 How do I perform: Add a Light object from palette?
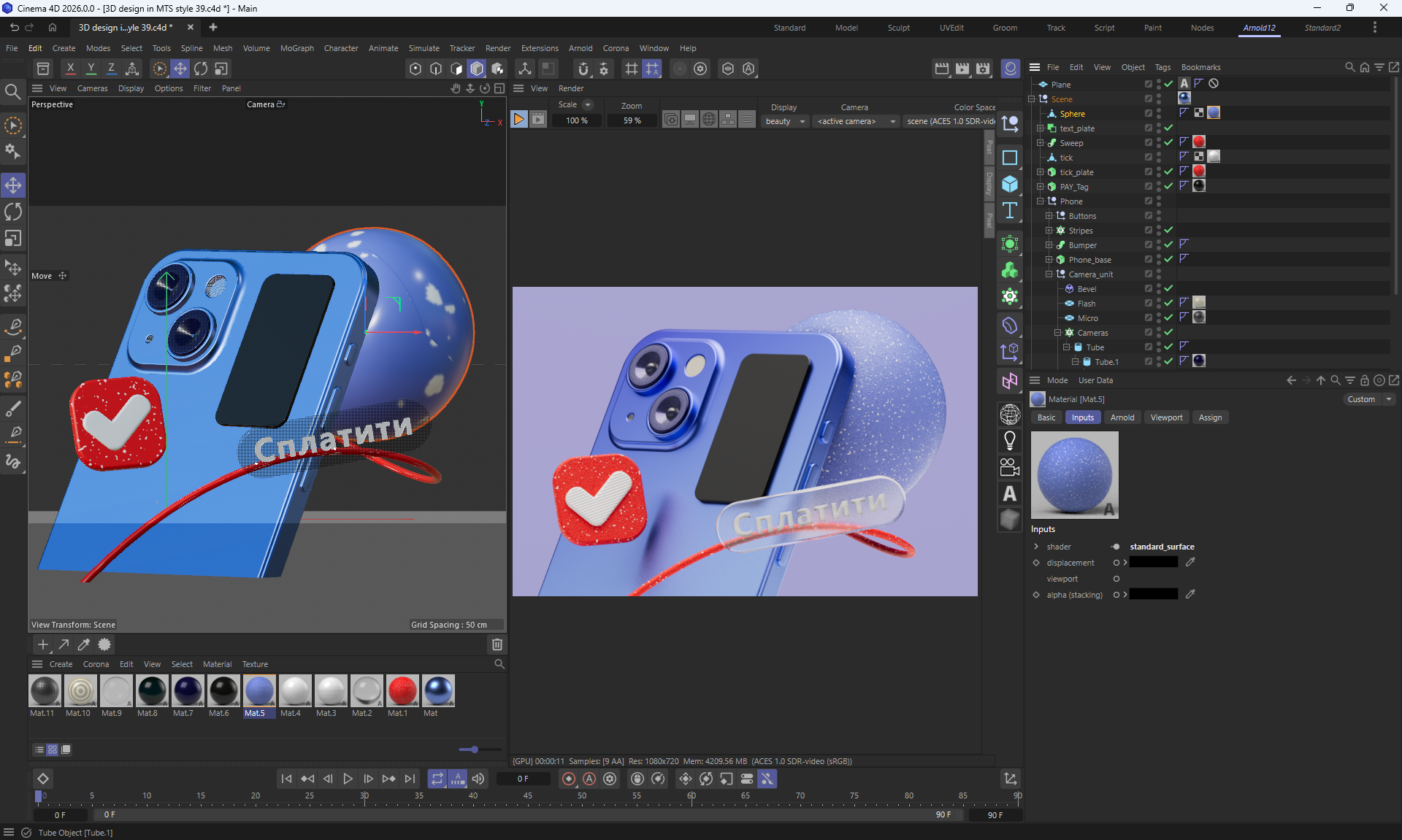[x=1010, y=440]
